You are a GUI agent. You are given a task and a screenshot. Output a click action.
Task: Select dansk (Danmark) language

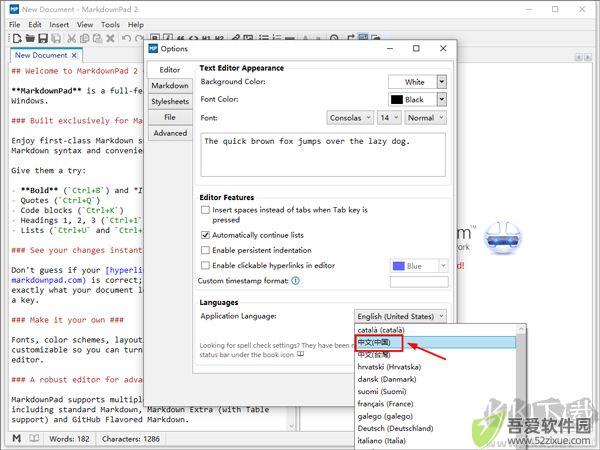(435, 379)
